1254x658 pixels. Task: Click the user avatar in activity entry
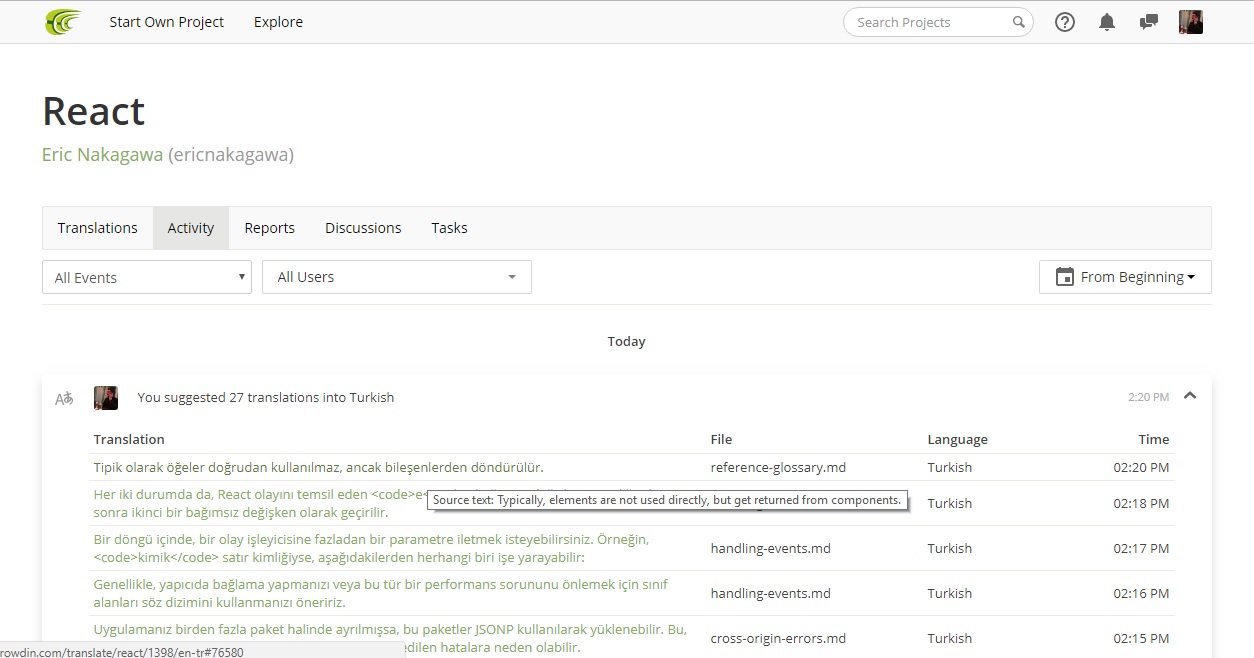tap(106, 398)
